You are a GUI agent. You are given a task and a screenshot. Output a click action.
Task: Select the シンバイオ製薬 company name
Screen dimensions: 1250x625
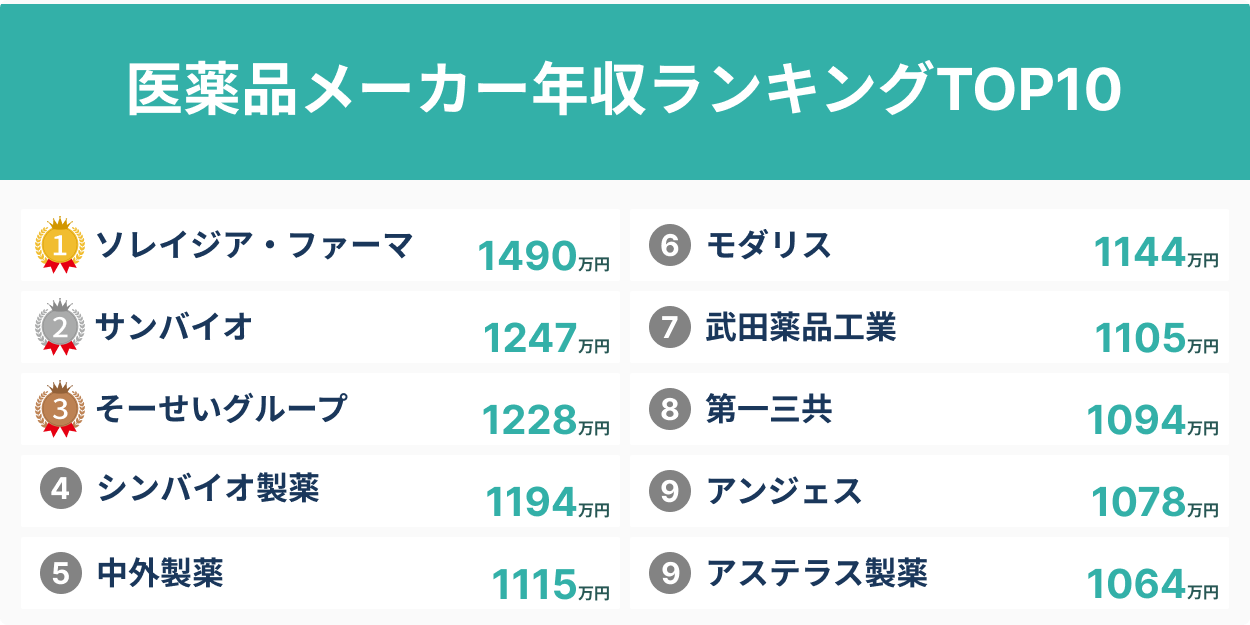pyautogui.click(x=208, y=490)
